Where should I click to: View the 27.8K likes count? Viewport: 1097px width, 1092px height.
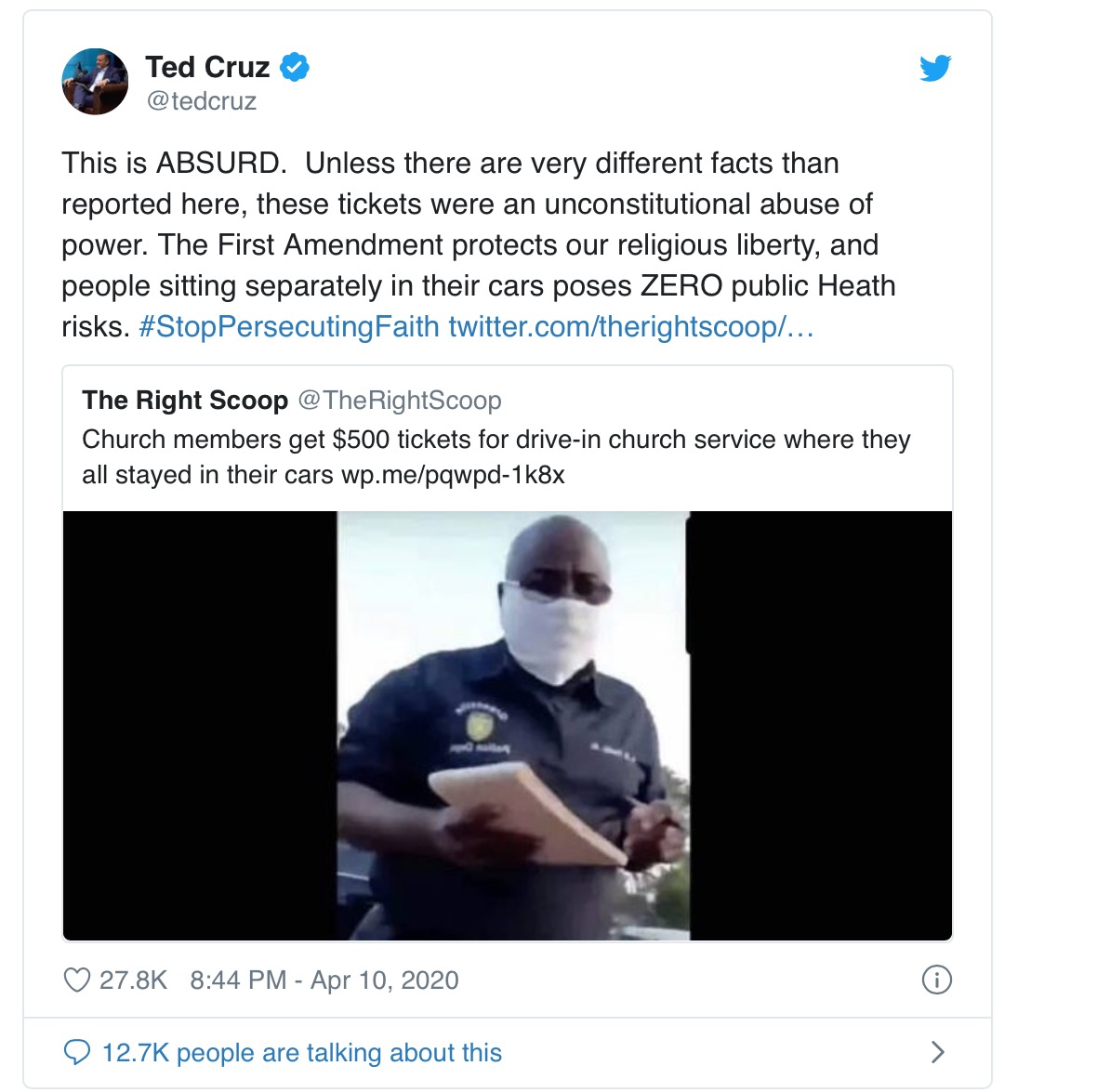[x=133, y=980]
